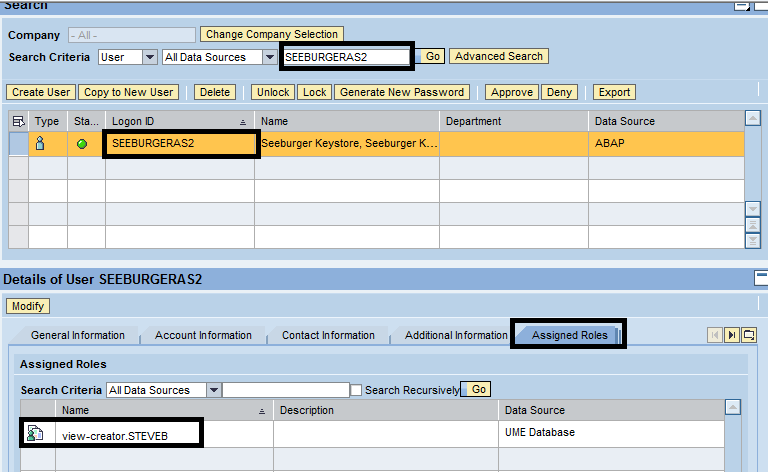The image size is (768, 472).
Task: Click the green status indicator icon
Action: point(81,144)
